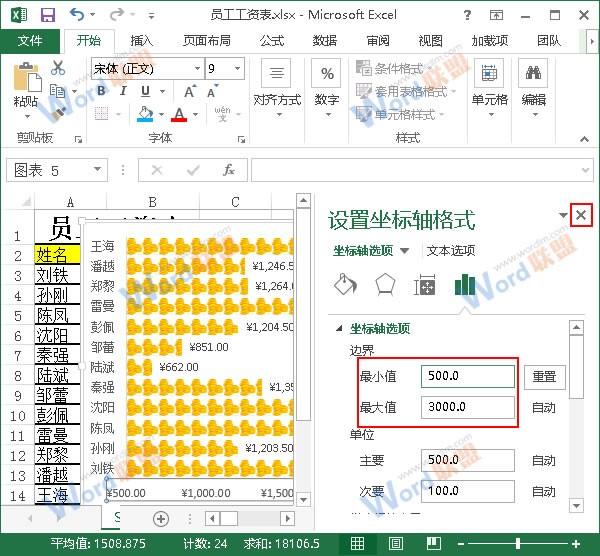600x556 pixels.
Task: Click the Cut scissors icon
Action: (x=58, y=68)
